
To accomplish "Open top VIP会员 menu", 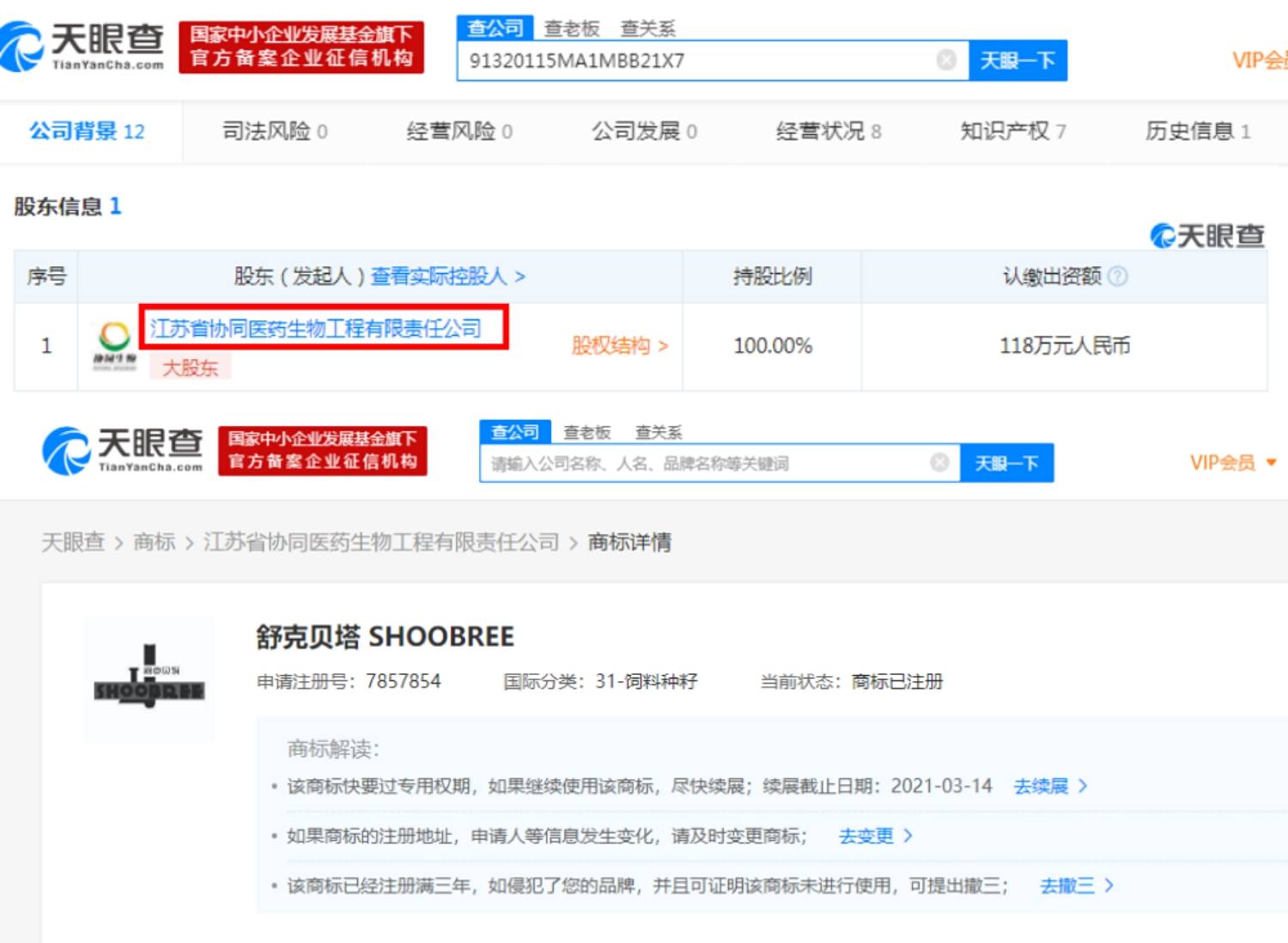I will coord(1260,60).
